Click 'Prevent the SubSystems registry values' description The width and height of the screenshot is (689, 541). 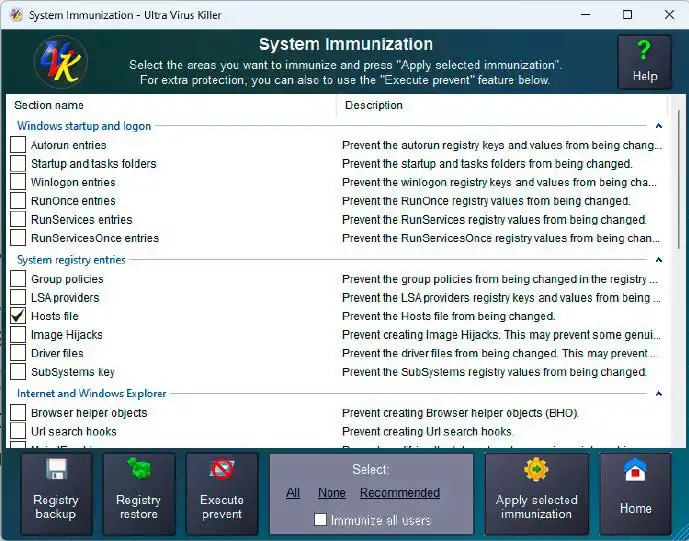[x=494, y=372]
